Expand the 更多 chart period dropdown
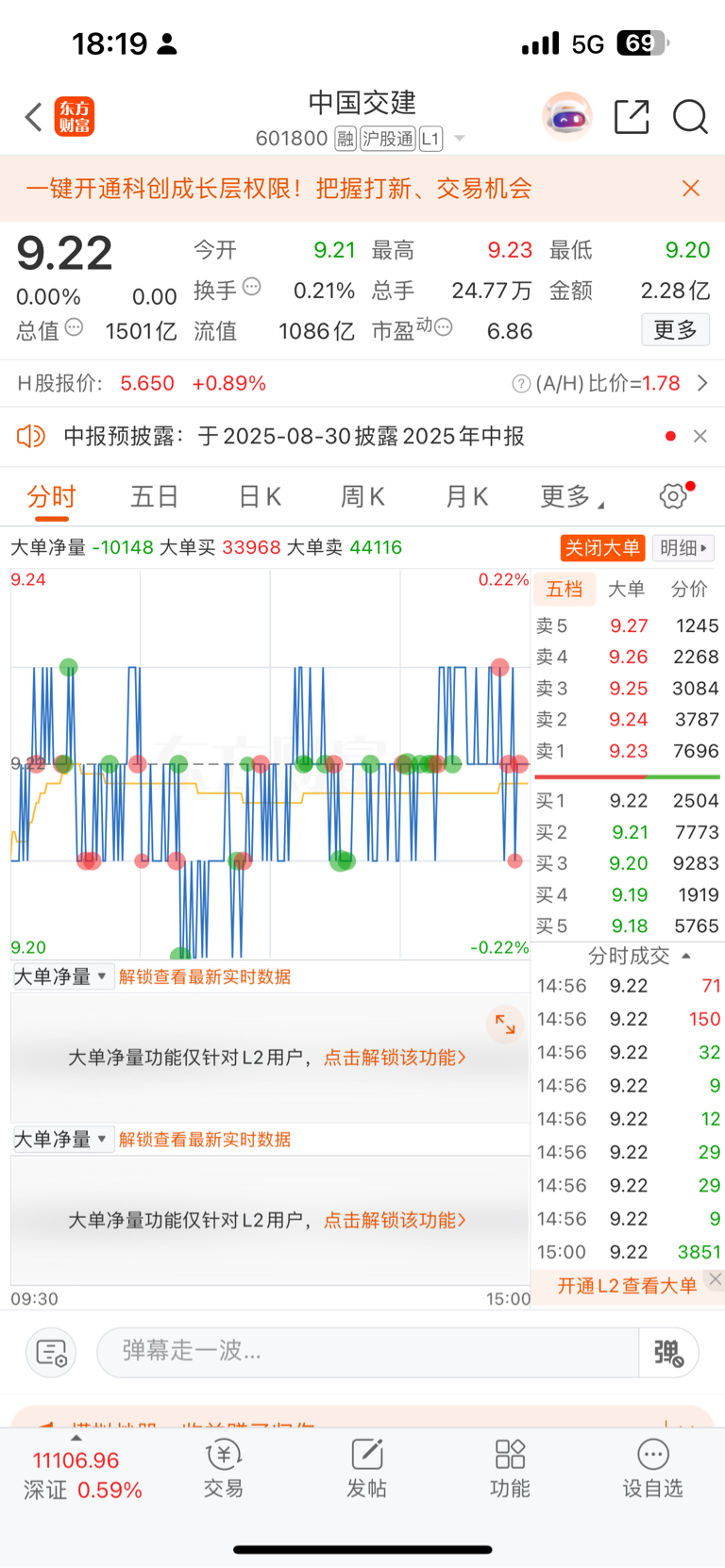This screenshot has height=1568, width=725. pos(572,496)
